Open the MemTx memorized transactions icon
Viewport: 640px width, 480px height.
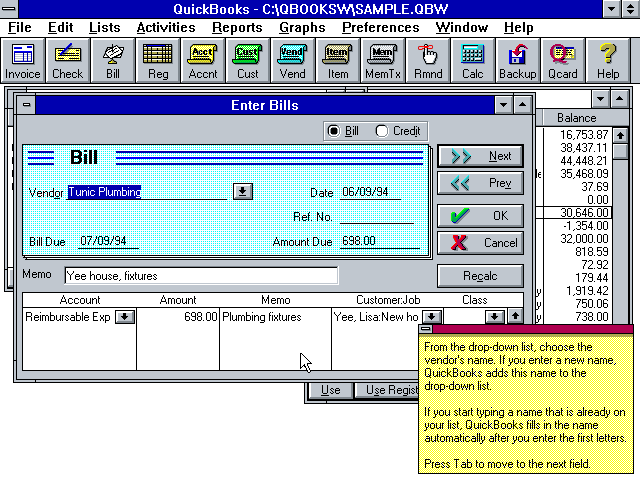point(382,60)
